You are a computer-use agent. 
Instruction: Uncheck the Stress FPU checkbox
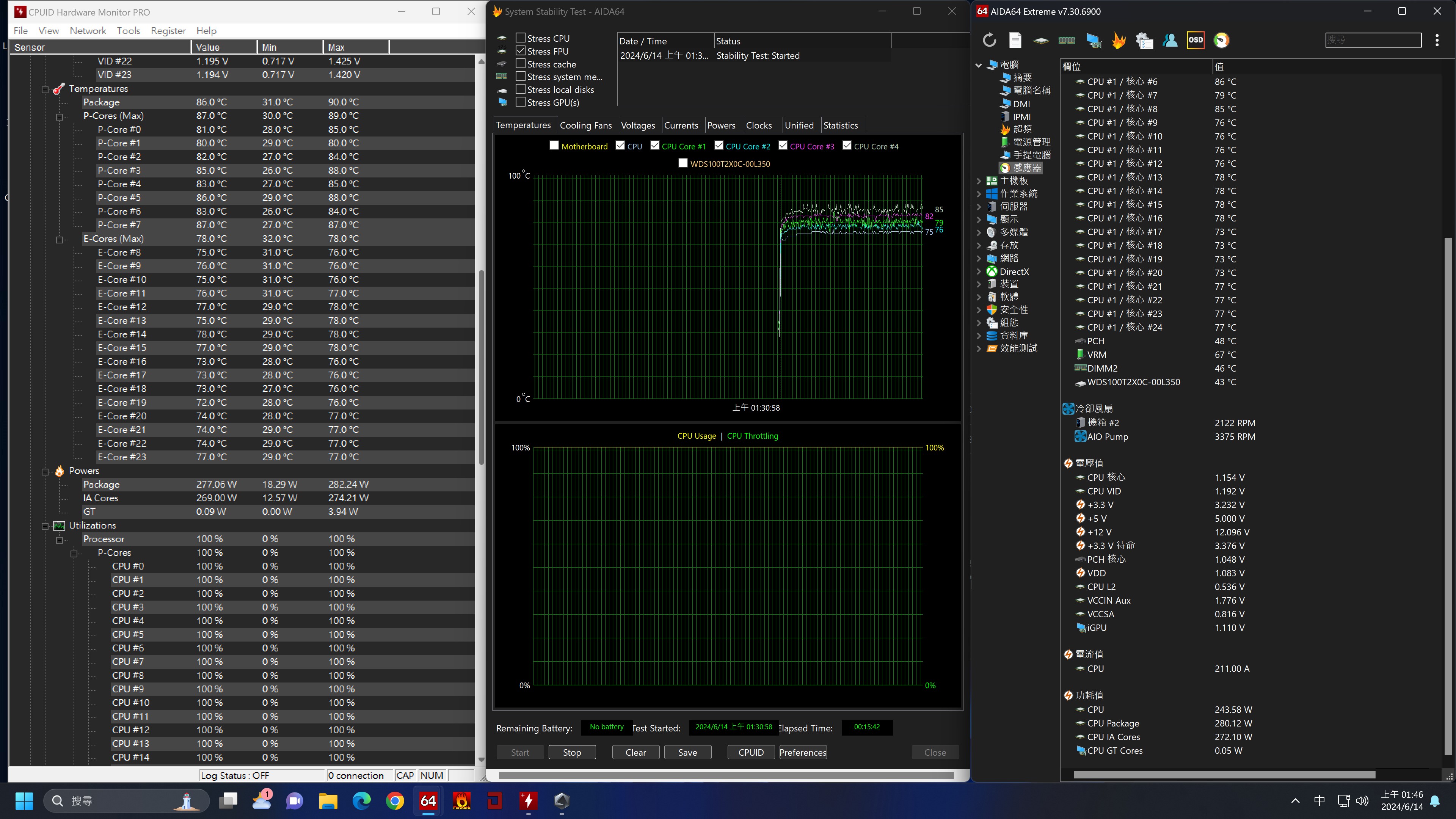[521, 51]
